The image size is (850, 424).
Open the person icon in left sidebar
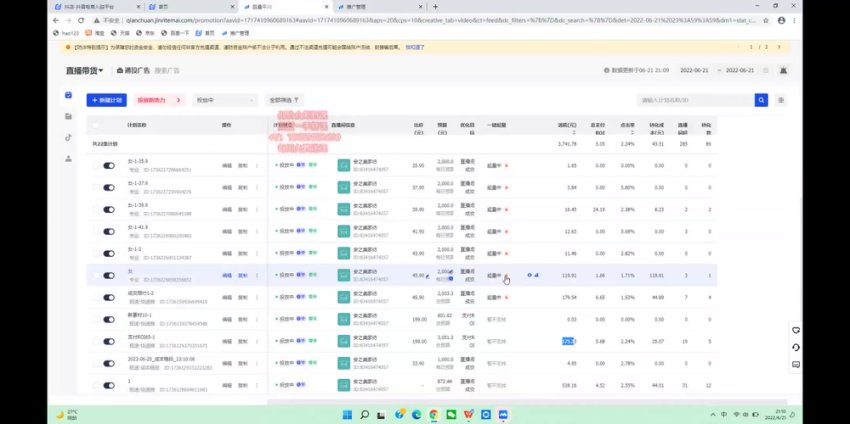coord(68,158)
